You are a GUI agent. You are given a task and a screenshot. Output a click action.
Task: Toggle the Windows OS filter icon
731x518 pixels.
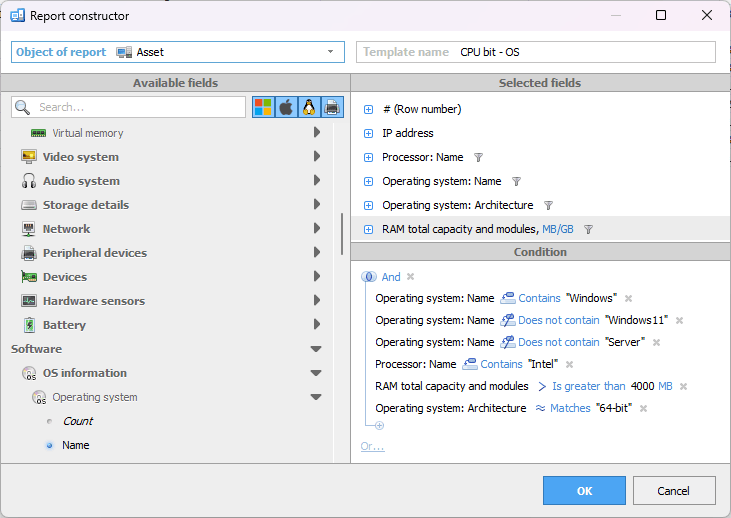(x=263, y=107)
